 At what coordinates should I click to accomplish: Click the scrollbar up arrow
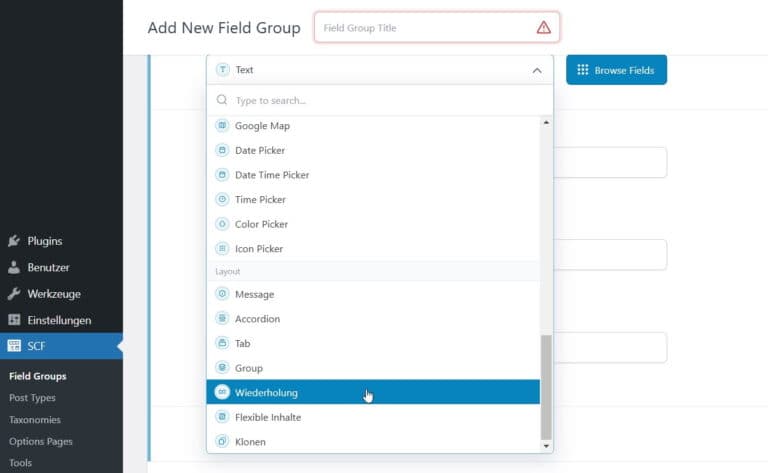(x=546, y=122)
